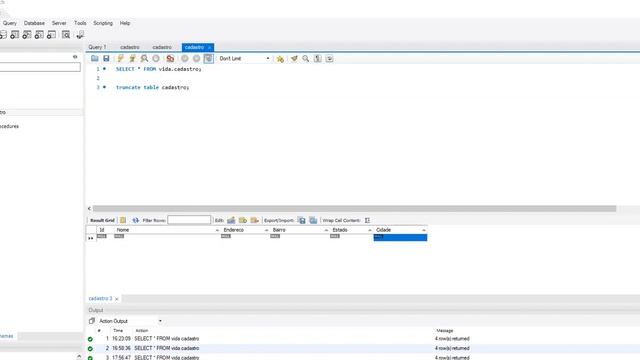Viewport: 640px width, 360px height.
Task: Click the editor horizontal scrollbar
Action: click(x=354, y=209)
